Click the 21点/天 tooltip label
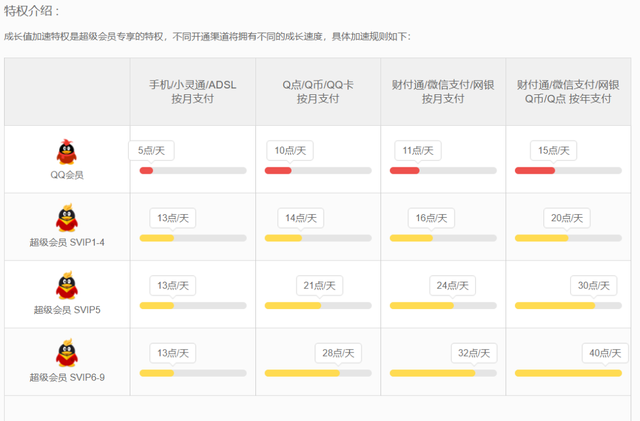Screen dimensions: 640x421 (320, 285)
